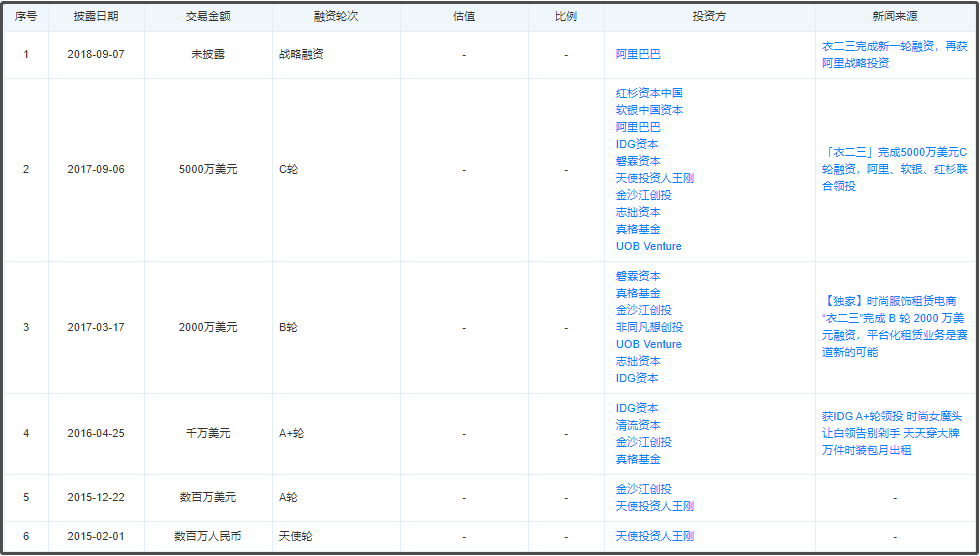Click 磐霖资本 link in the B轮 row

638,276
